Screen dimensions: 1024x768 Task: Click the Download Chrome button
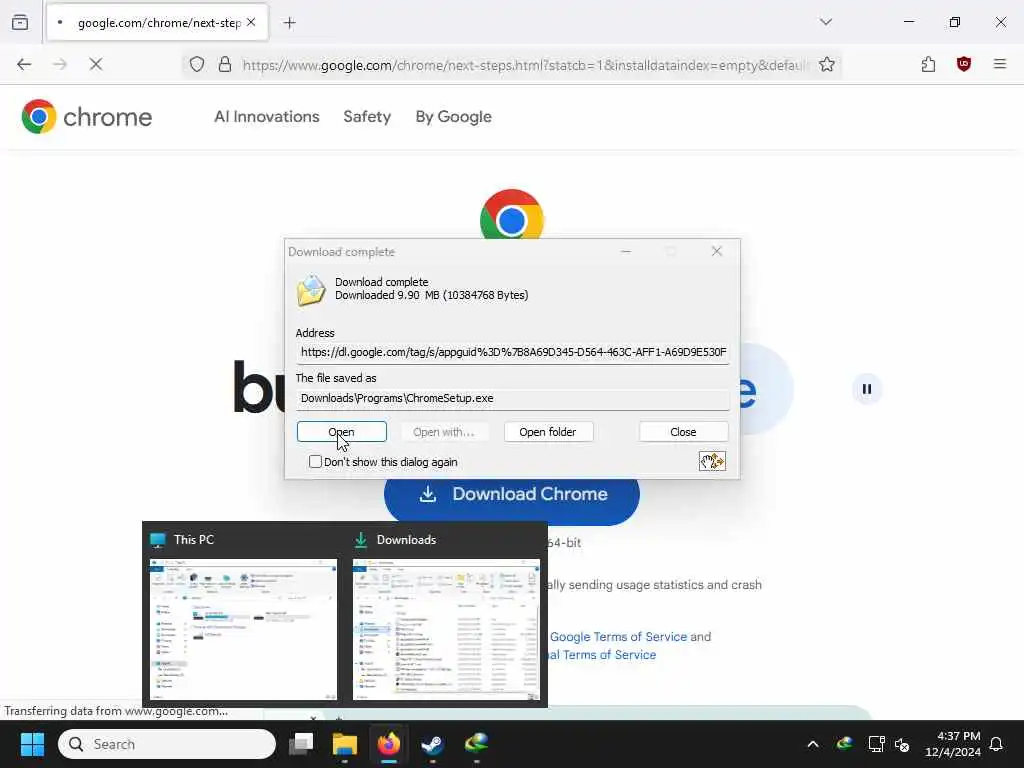[x=512, y=499]
